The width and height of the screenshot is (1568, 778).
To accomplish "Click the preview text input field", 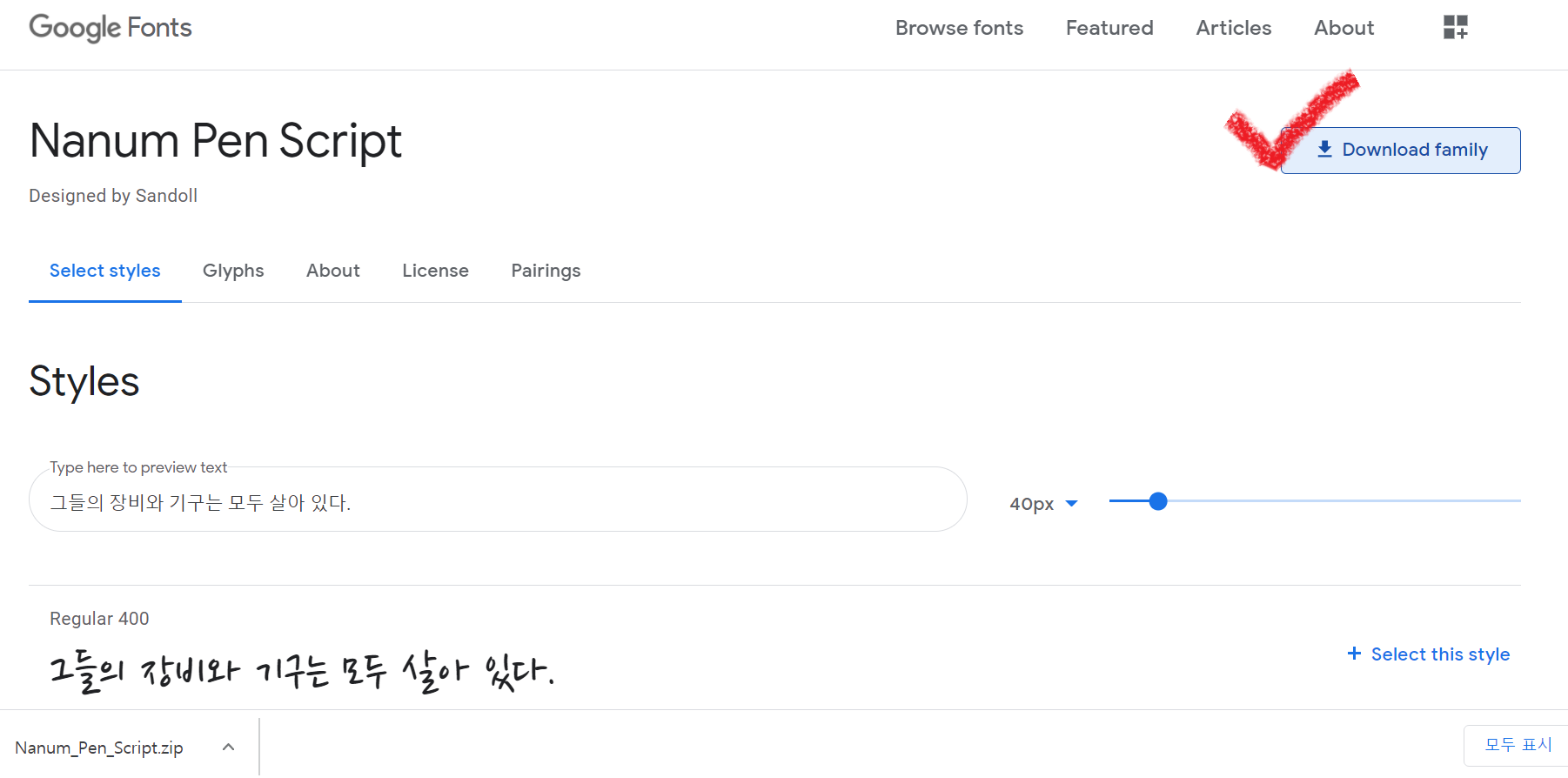I will 496,503.
